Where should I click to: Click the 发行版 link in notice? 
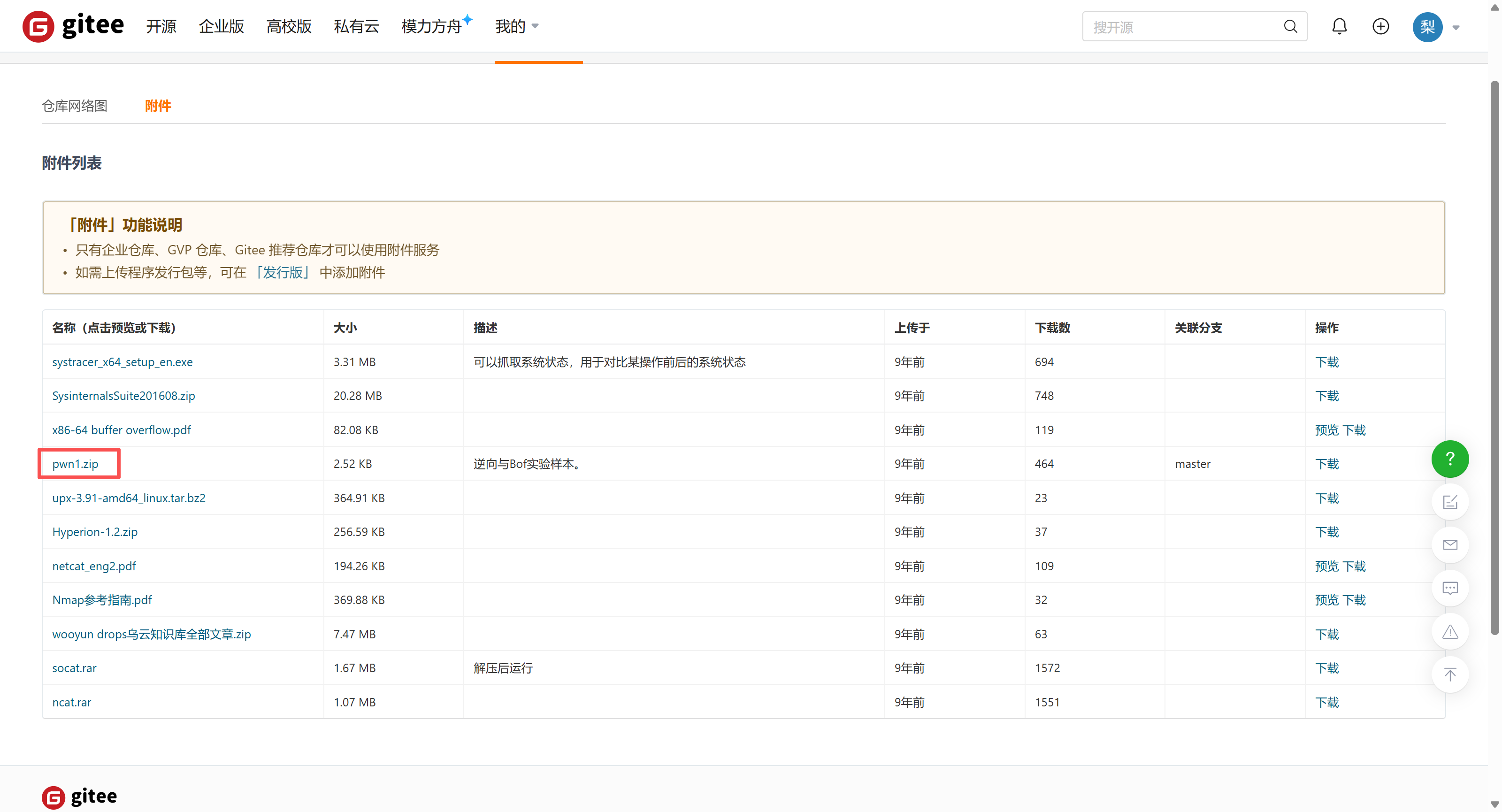[283, 272]
